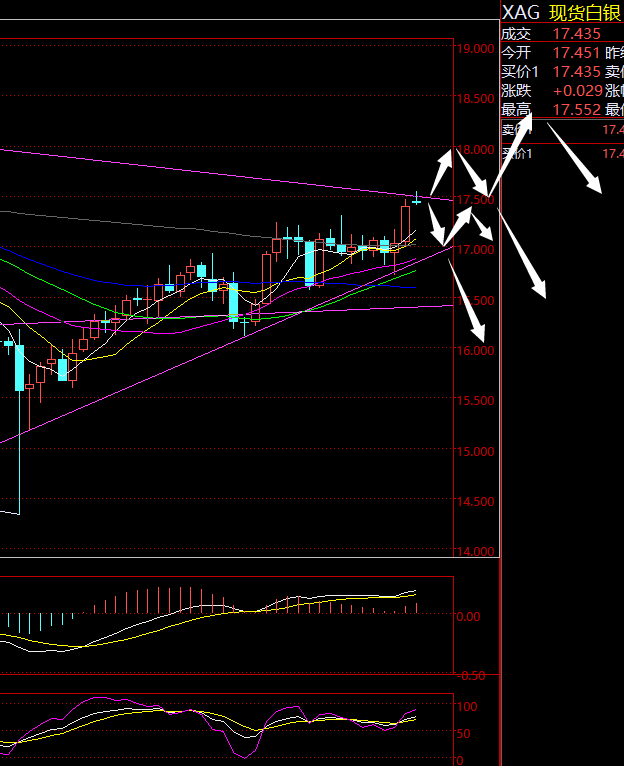Click the 14.500 price axis label

(x=475, y=501)
